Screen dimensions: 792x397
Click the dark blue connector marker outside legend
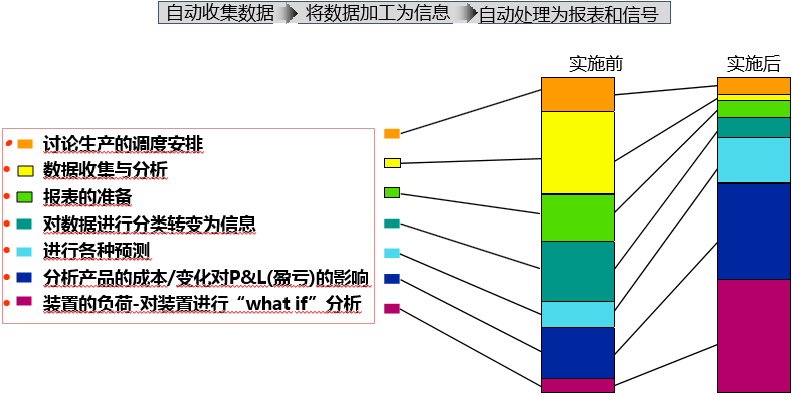point(392,279)
